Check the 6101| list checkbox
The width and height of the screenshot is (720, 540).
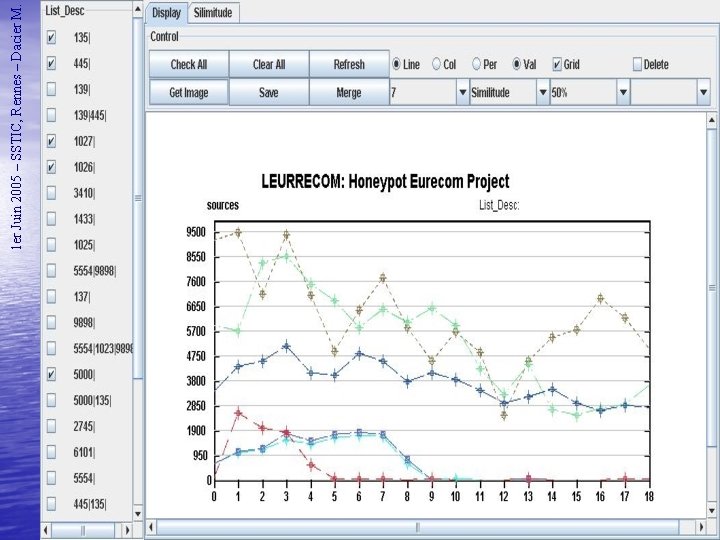(x=51, y=452)
